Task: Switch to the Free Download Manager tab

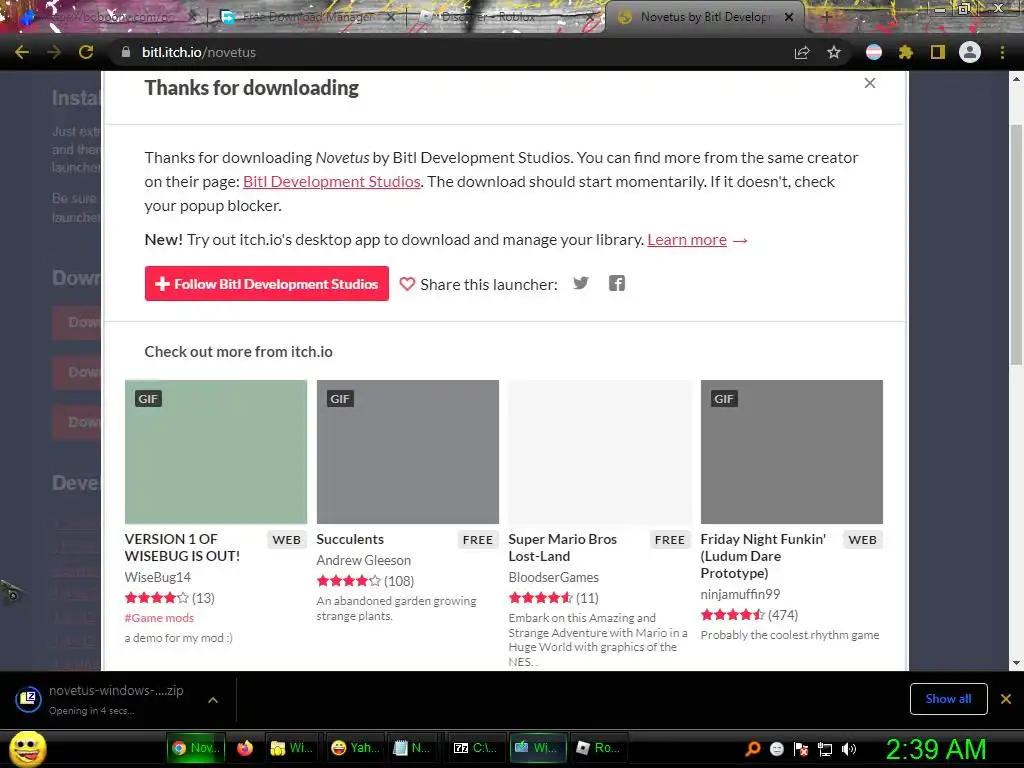Action: coord(307,17)
